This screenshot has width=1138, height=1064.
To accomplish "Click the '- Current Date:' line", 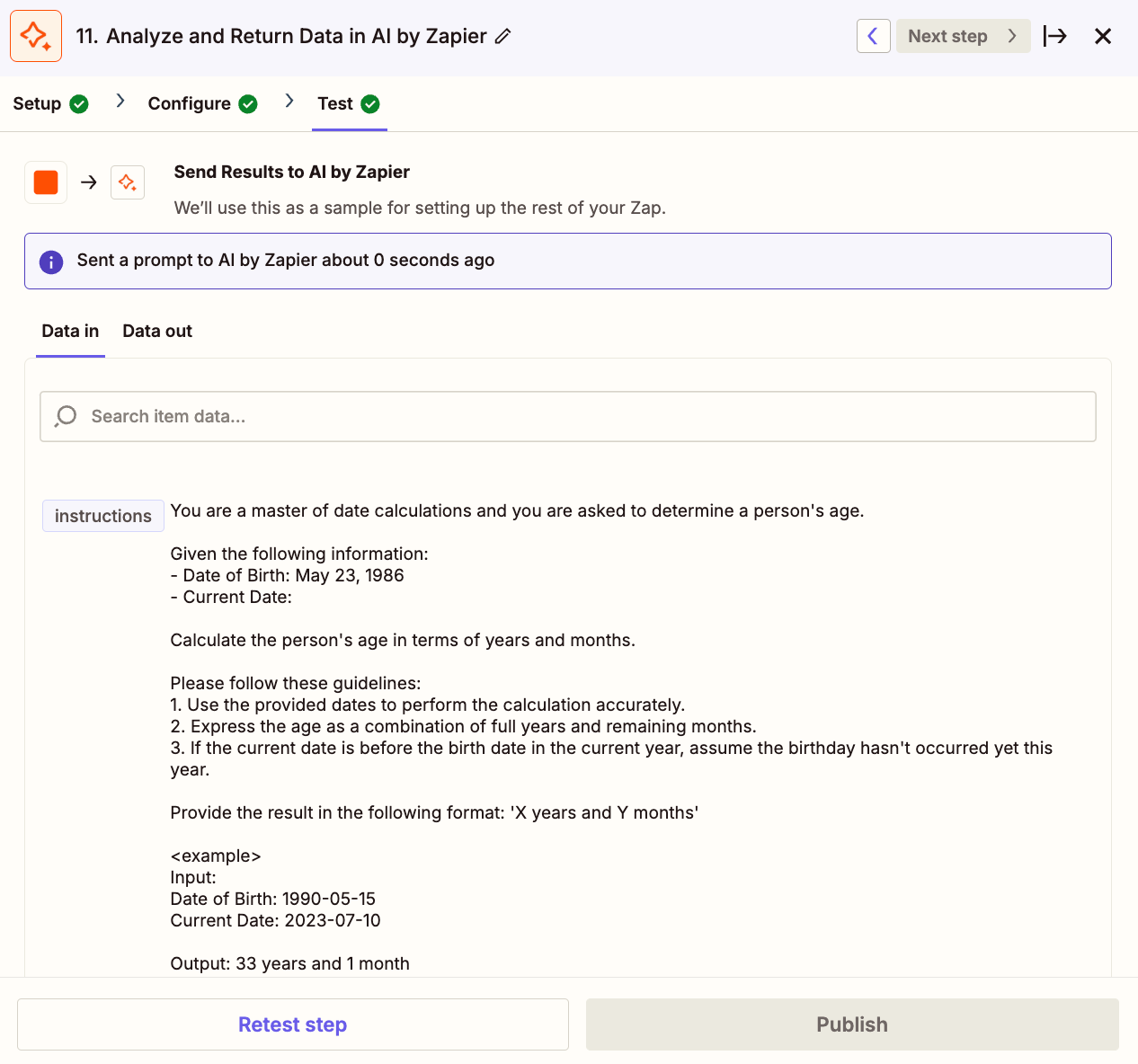I will point(231,597).
